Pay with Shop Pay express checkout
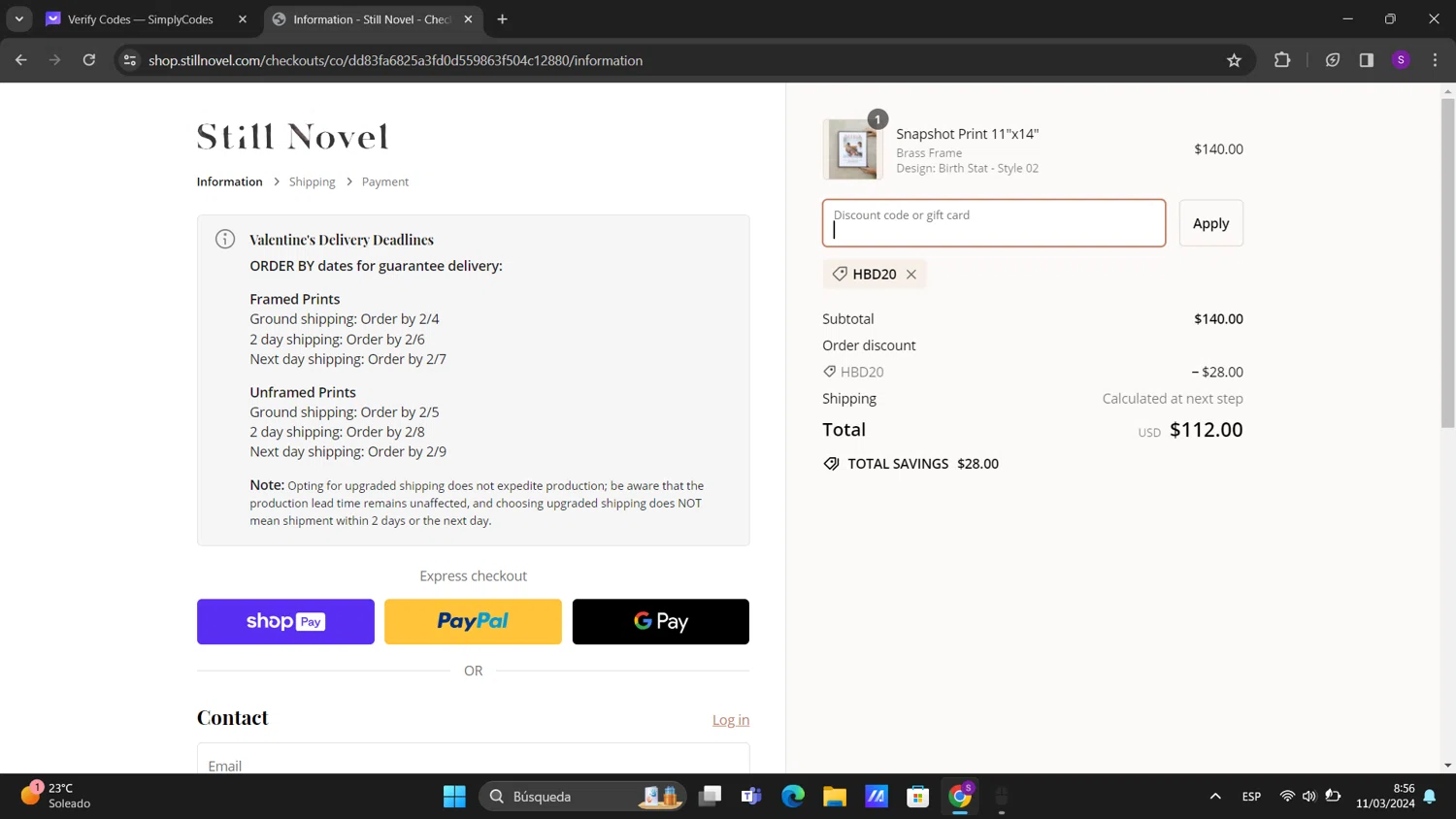The width and height of the screenshot is (1456, 819). (x=285, y=622)
